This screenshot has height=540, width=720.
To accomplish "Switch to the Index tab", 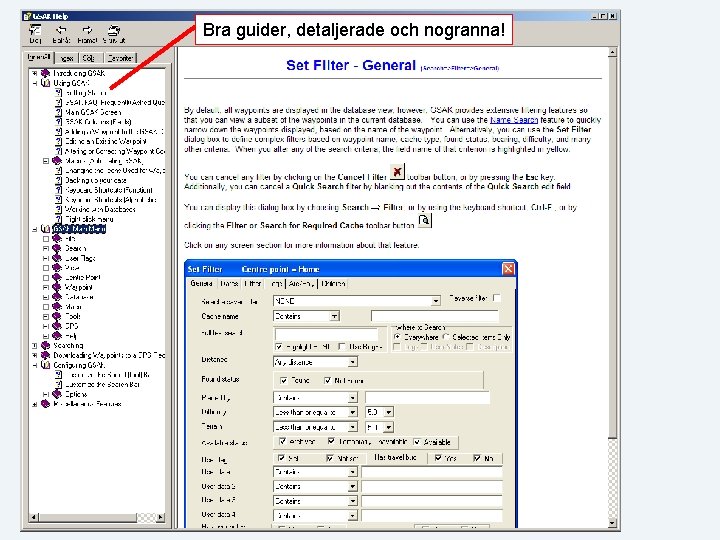I will pos(67,58).
